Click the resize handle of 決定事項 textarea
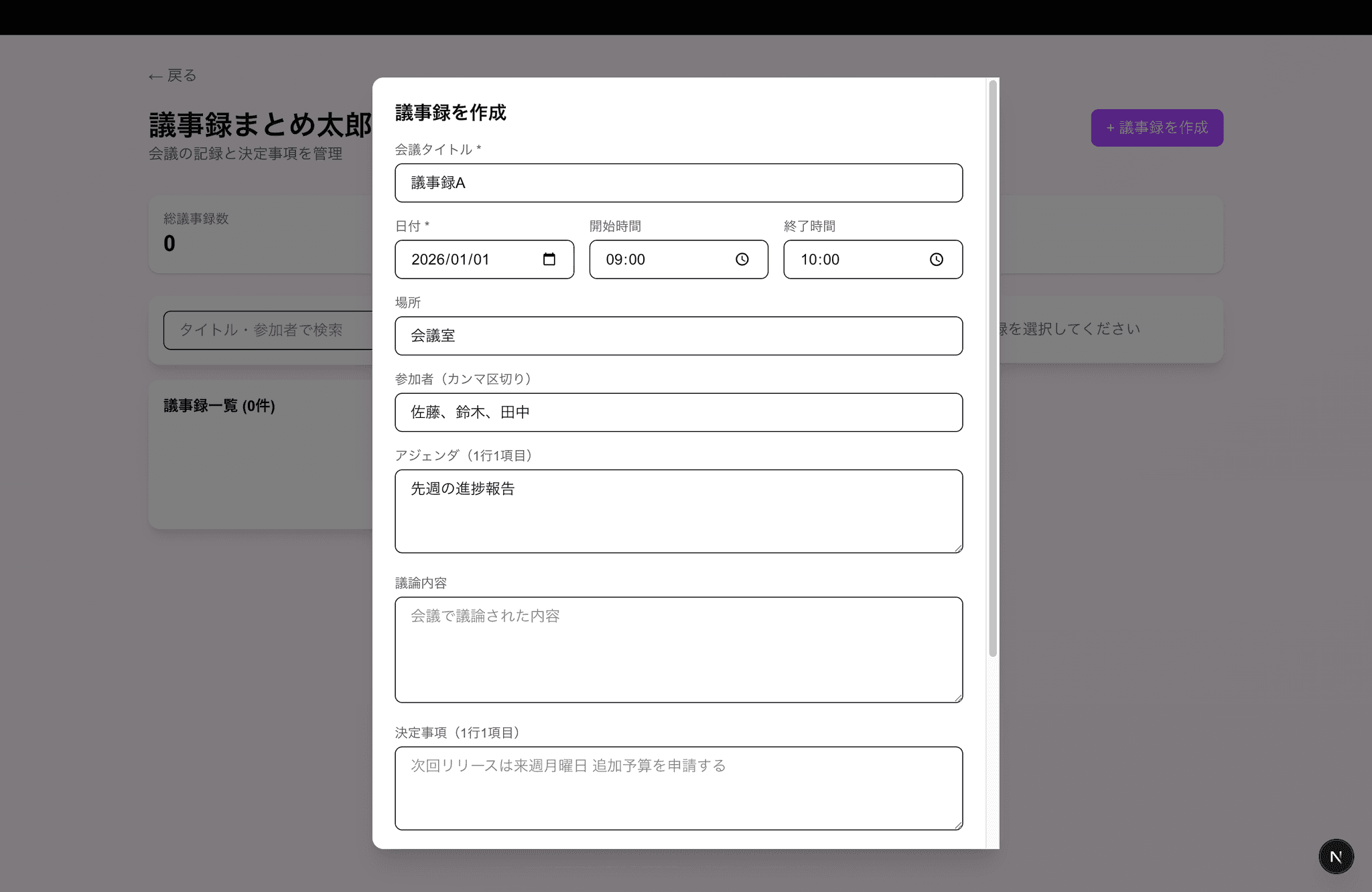The image size is (1372, 892). click(x=959, y=826)
